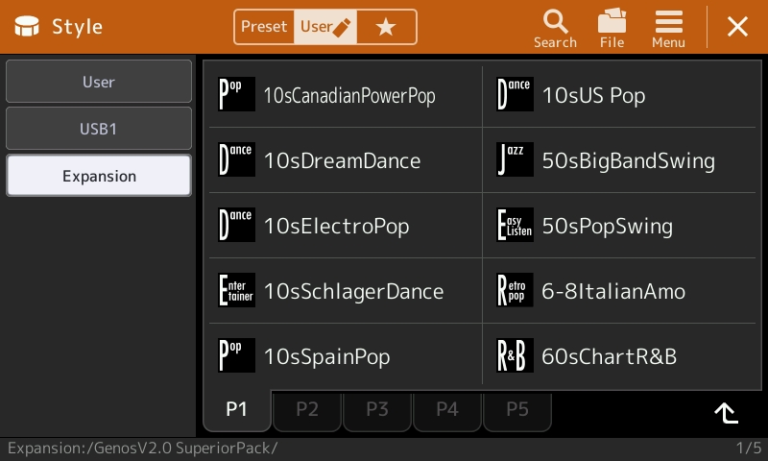Click the Pop icon beside 10sSpainPop

[236, 355]
